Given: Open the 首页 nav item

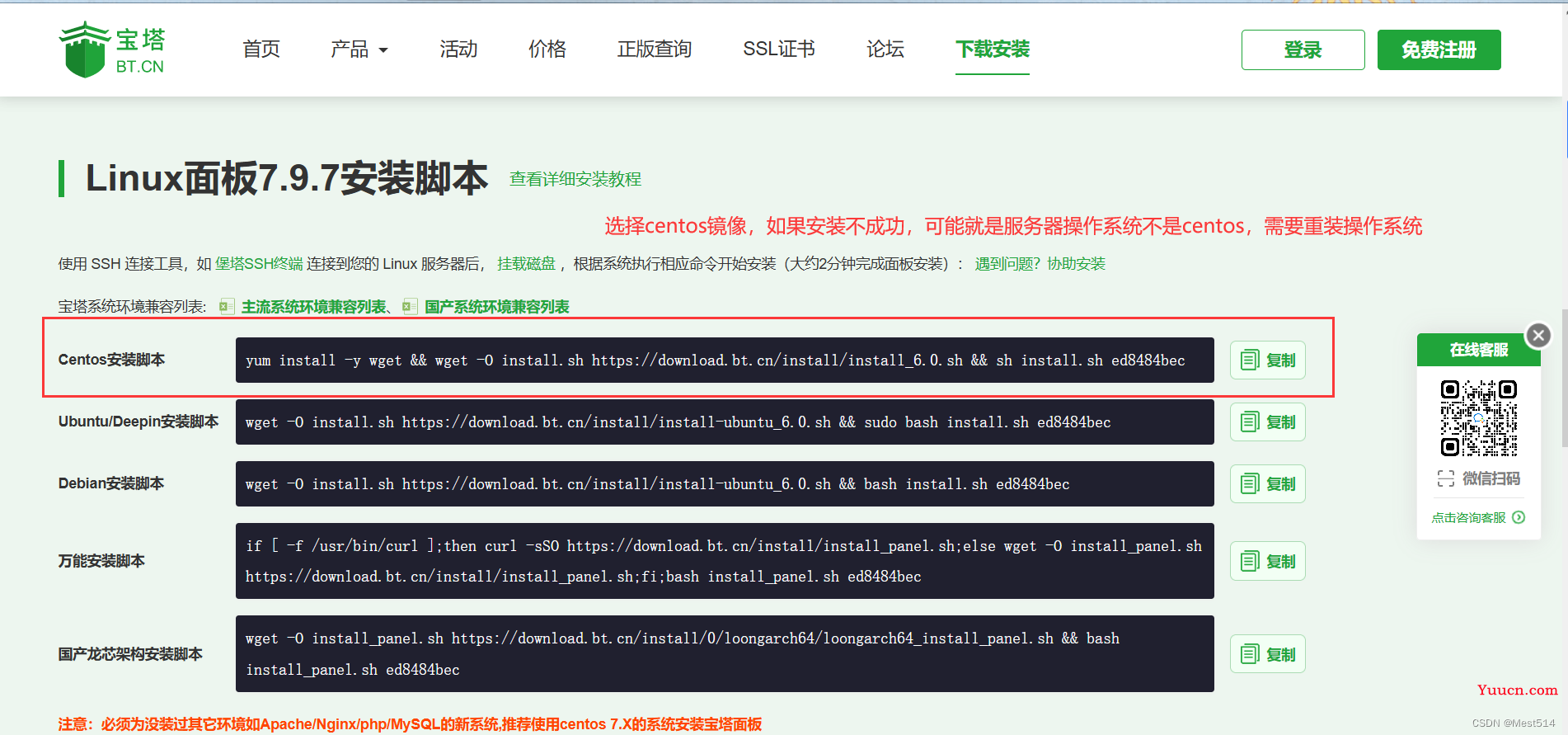Looking at the screenshot, I should [261, 49].
